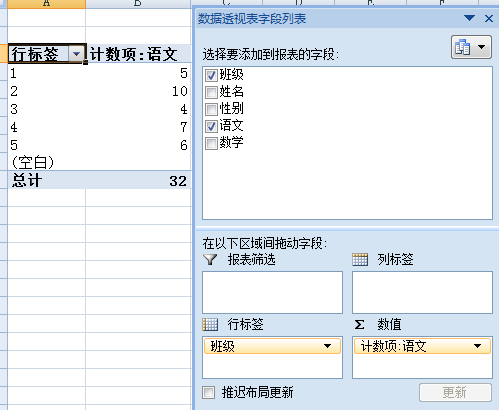Expand the 行标签 filter dropdown in sheet
The width and height of the screenshot is (499, 410).
pyautogui.click(x=76, y=54)
